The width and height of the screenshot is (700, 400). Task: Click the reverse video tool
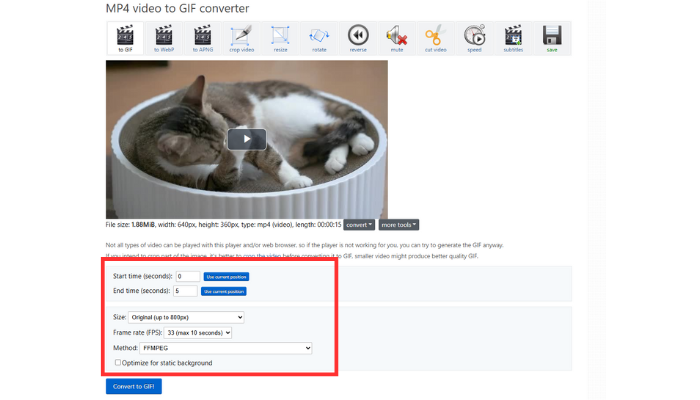(x=358, y=38)
